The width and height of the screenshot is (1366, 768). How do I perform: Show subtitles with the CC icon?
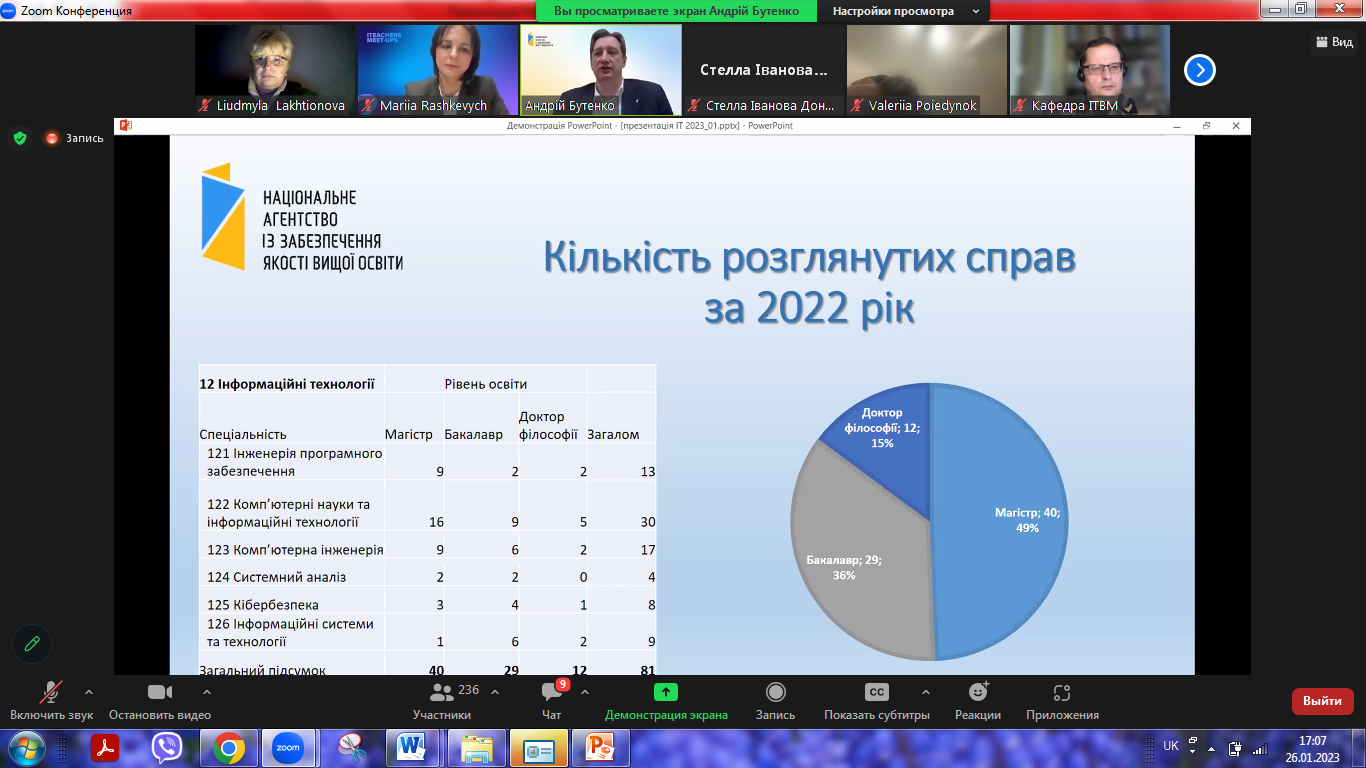click(876, 692)
